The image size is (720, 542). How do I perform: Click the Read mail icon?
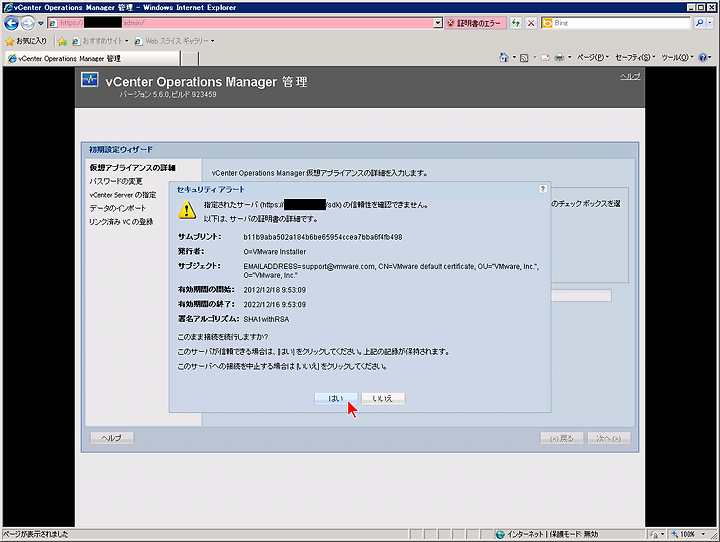click(x=545, y=58)
